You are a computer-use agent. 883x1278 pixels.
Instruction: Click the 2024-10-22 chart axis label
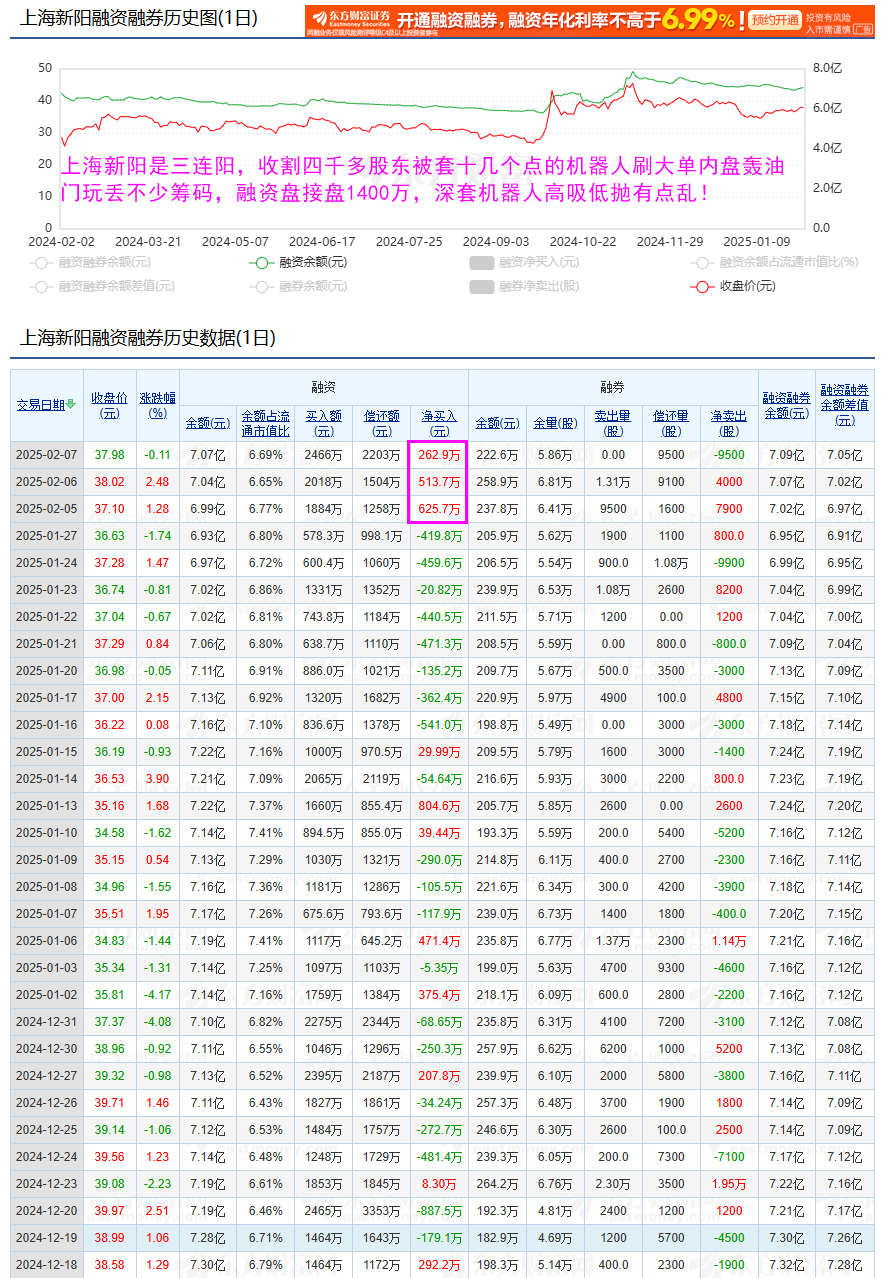tap(583, 241)
